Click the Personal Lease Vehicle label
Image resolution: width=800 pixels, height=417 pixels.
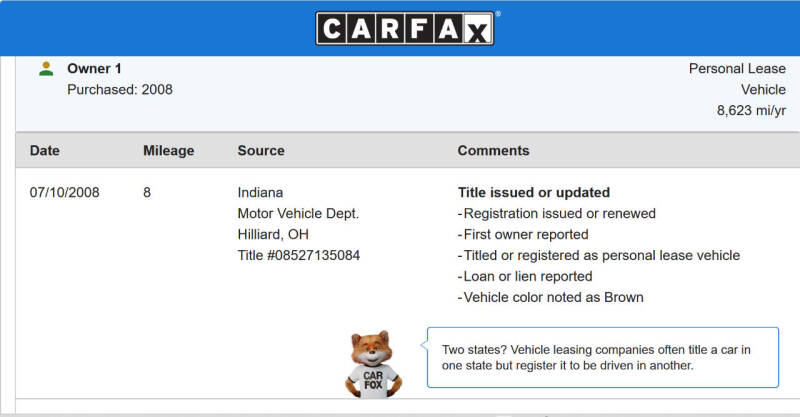[737, 79]
